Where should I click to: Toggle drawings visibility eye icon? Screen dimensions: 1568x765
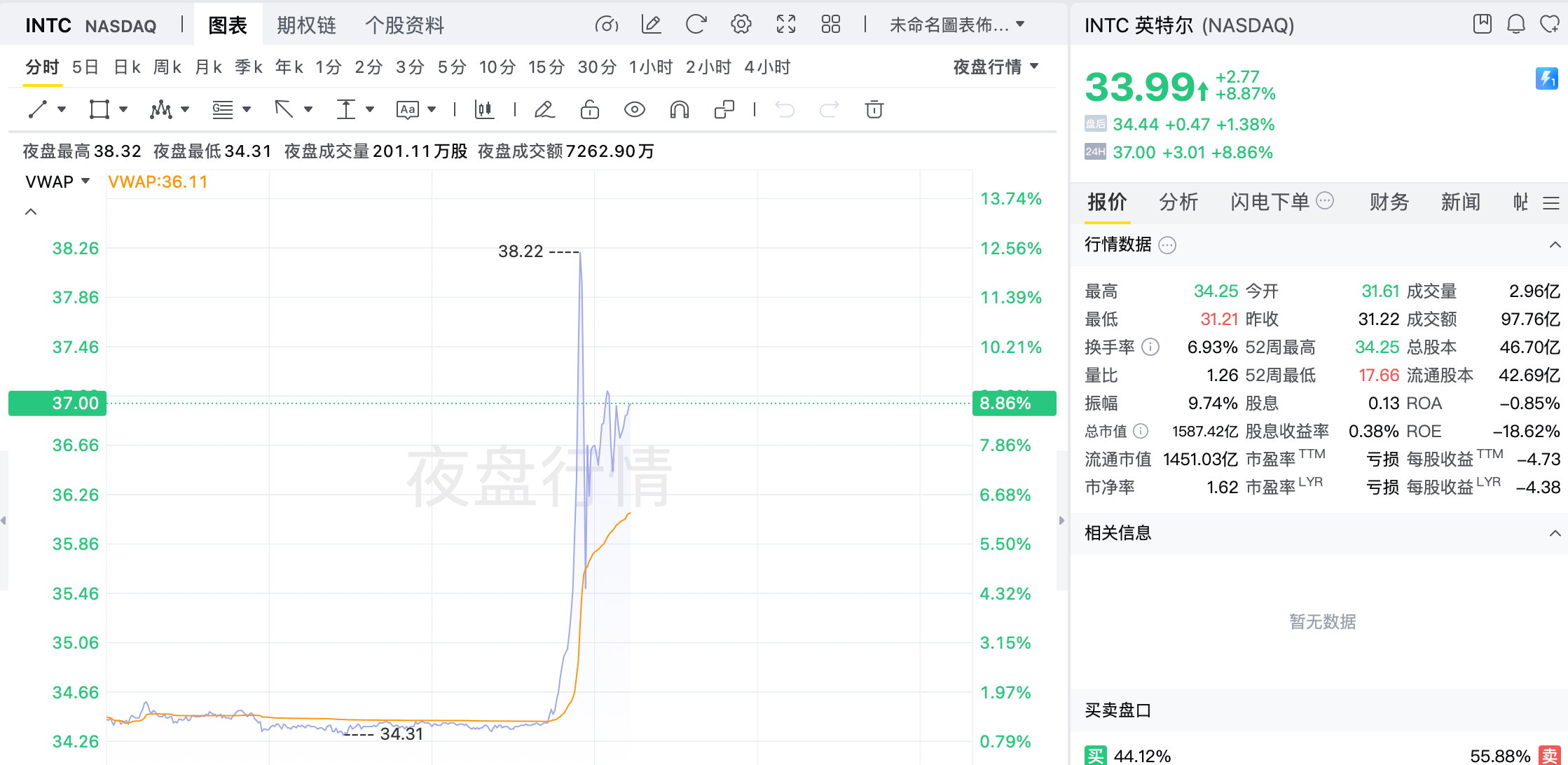click(634, 109)
